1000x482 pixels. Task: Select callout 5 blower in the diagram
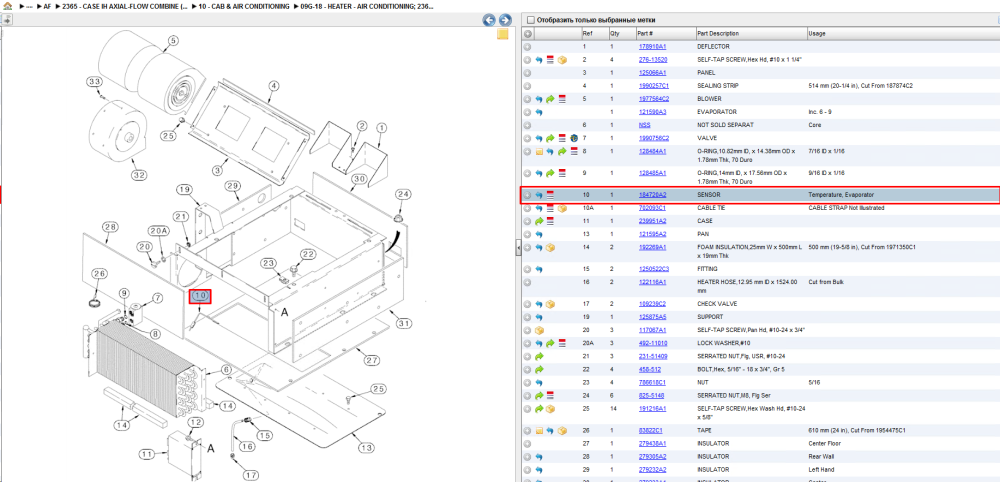coord(172,40)
